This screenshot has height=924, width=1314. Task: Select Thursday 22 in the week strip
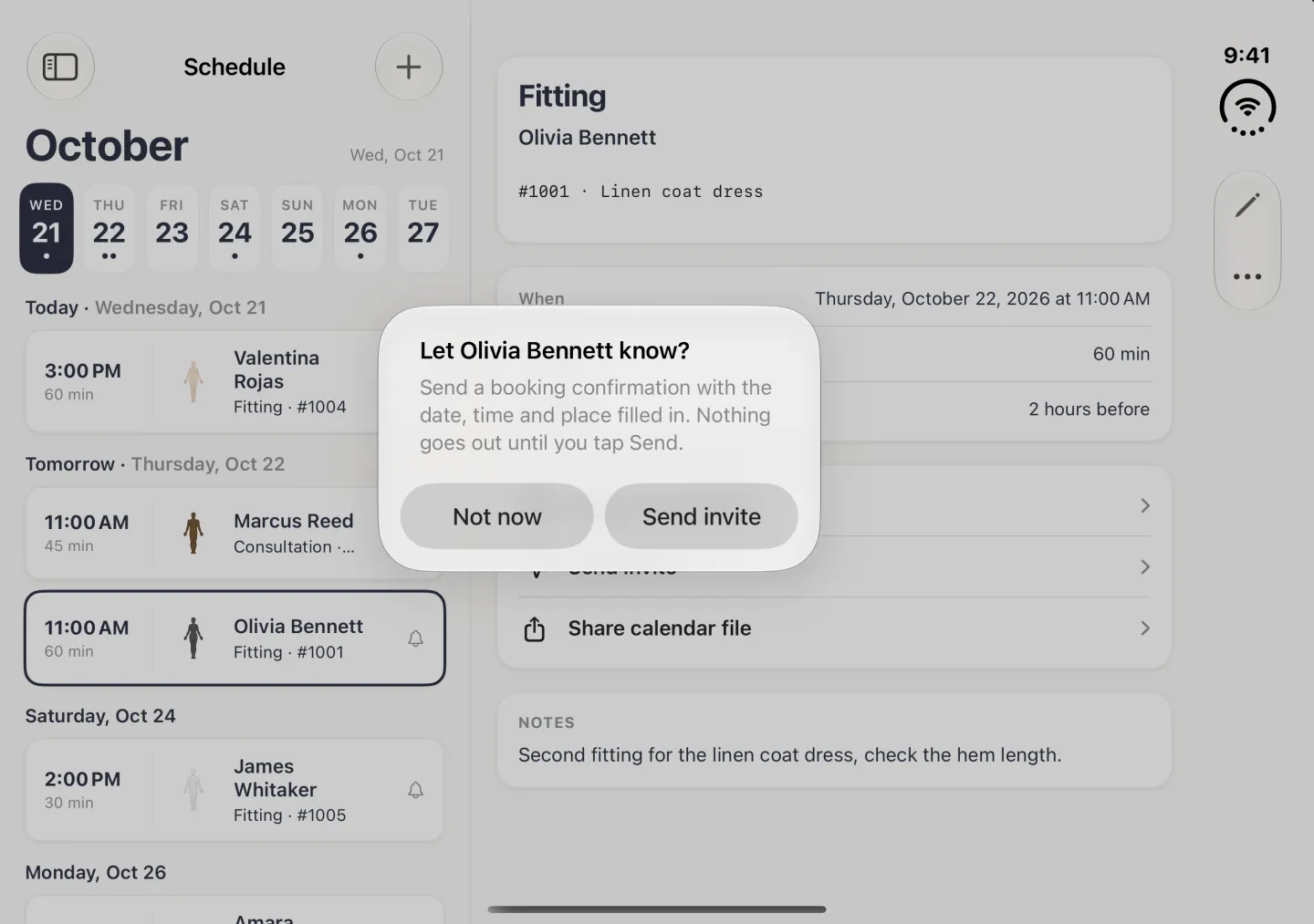(x=109, y=228)
